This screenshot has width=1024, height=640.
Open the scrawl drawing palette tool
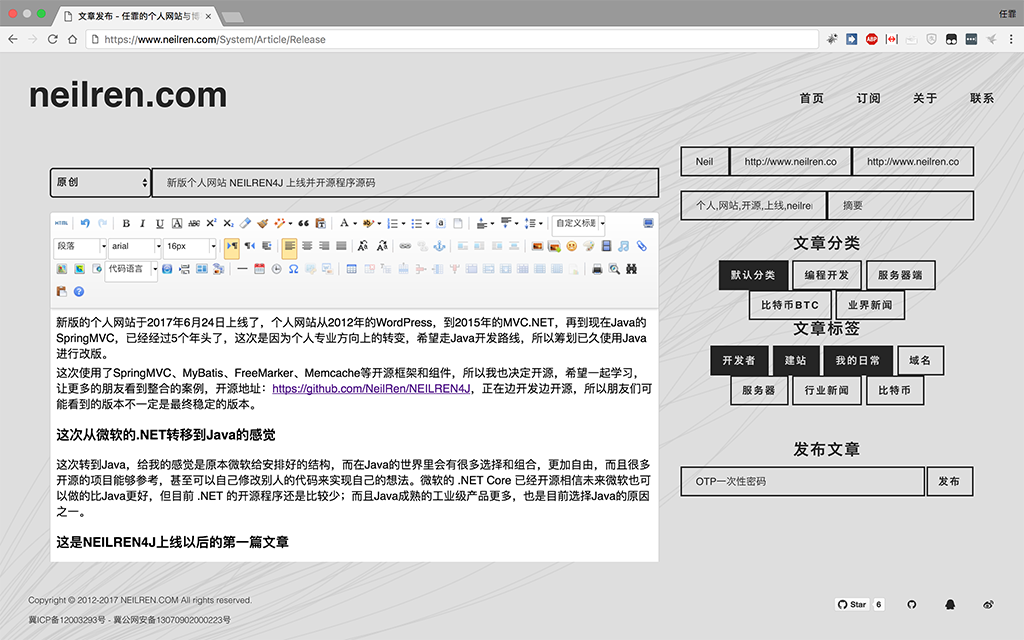pyautogui.click(x=589, y=246)
